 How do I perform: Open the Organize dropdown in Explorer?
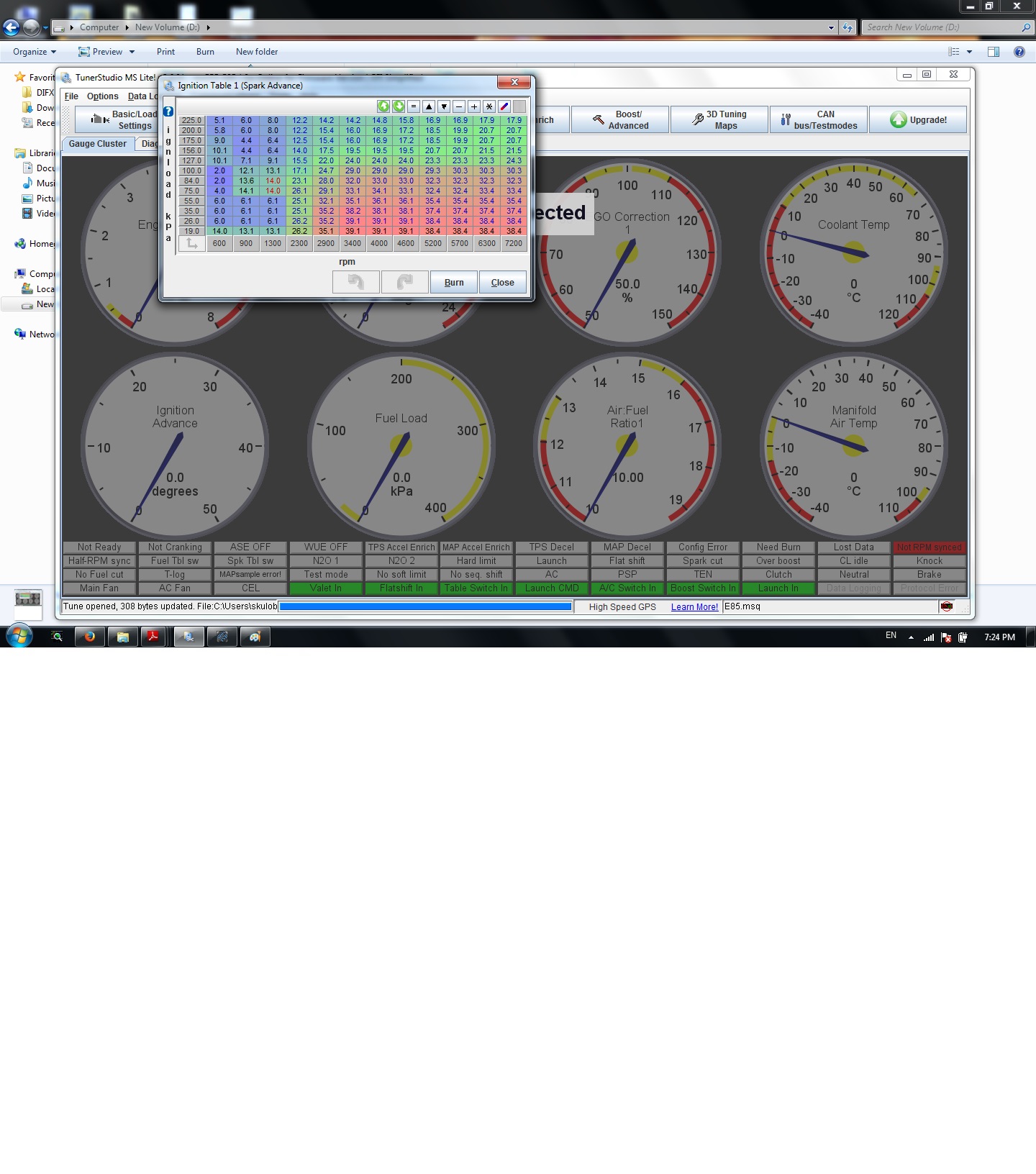point(34,52)
